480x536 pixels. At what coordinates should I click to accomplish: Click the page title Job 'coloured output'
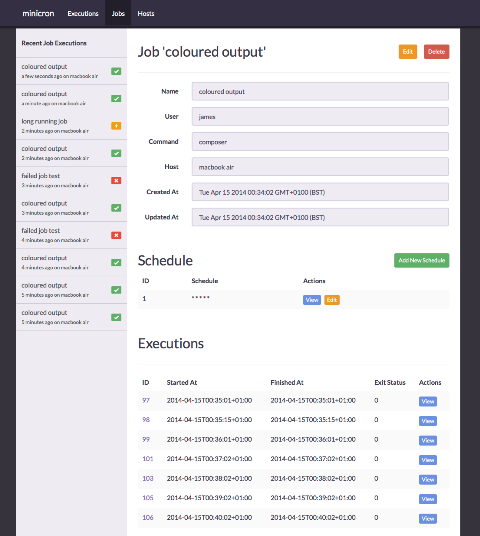(x=202, y=52)
